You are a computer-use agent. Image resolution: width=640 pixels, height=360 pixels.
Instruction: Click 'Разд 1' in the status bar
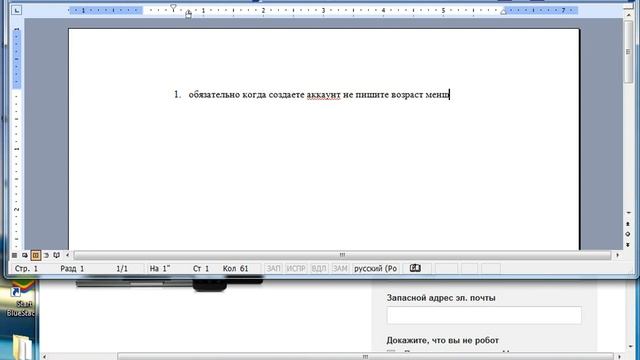pyautogui.click(x=72, y=269)
